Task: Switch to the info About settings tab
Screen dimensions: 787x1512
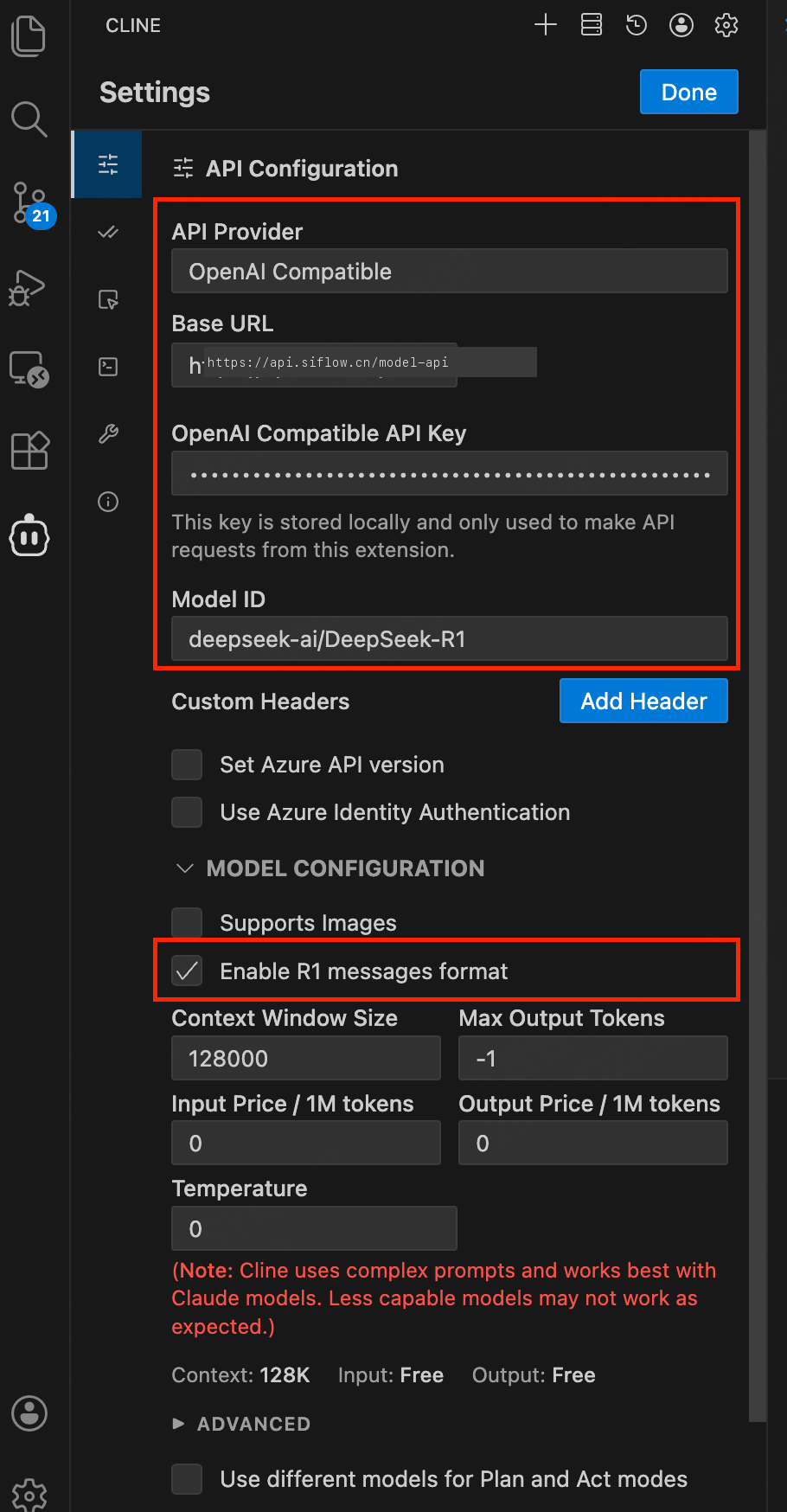Action: pos(108,502)
